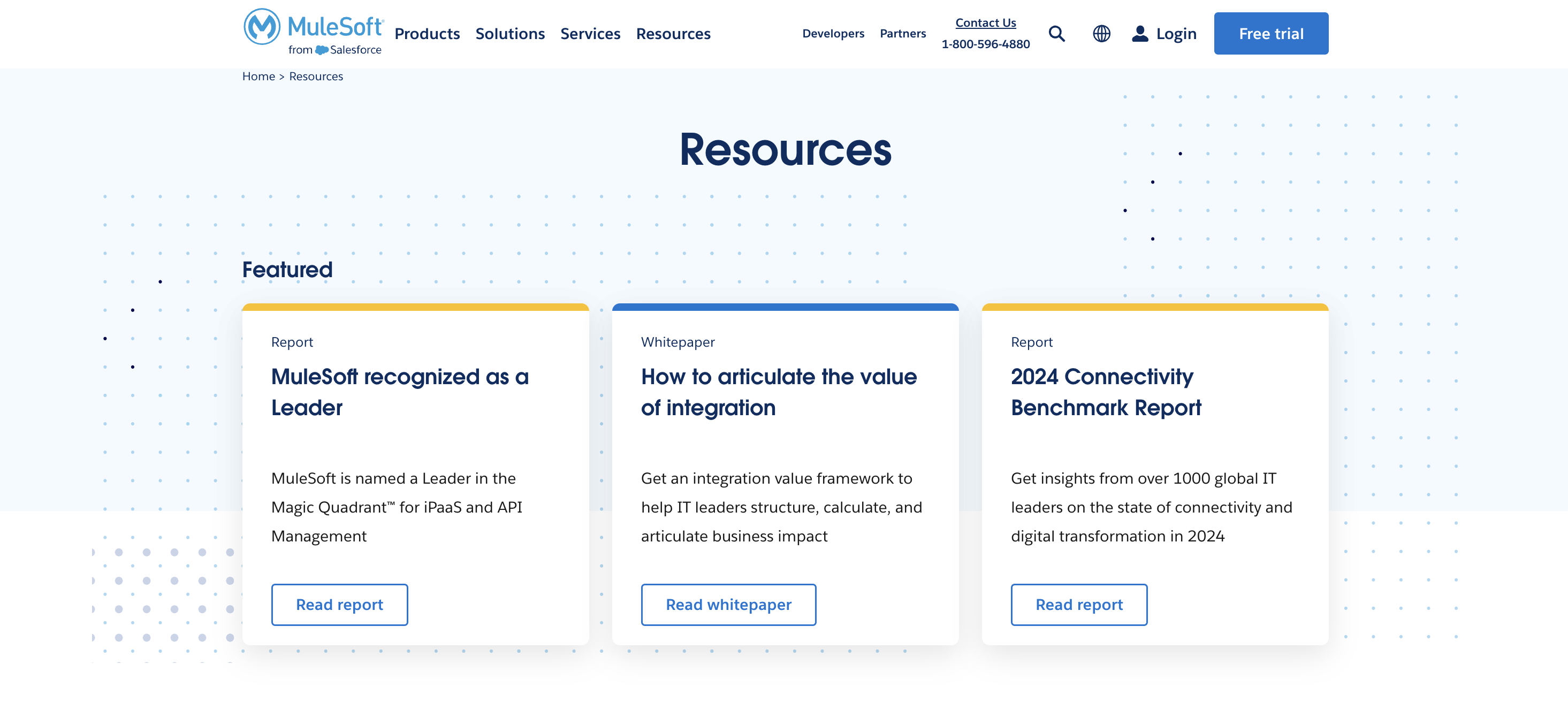Click the Featured section heading
The height and width of the screenshot is (718, 1568).
(x=287, y=270)
